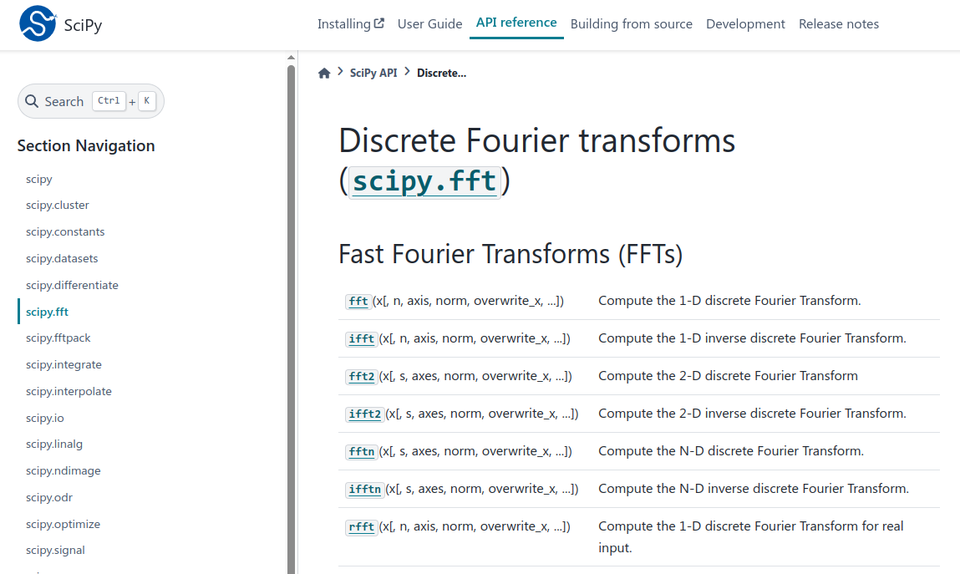Click the home icon in breadcrumbs
Image resolution: width=960 pixels, height=574 pixels.
click(x=324, y=73)
